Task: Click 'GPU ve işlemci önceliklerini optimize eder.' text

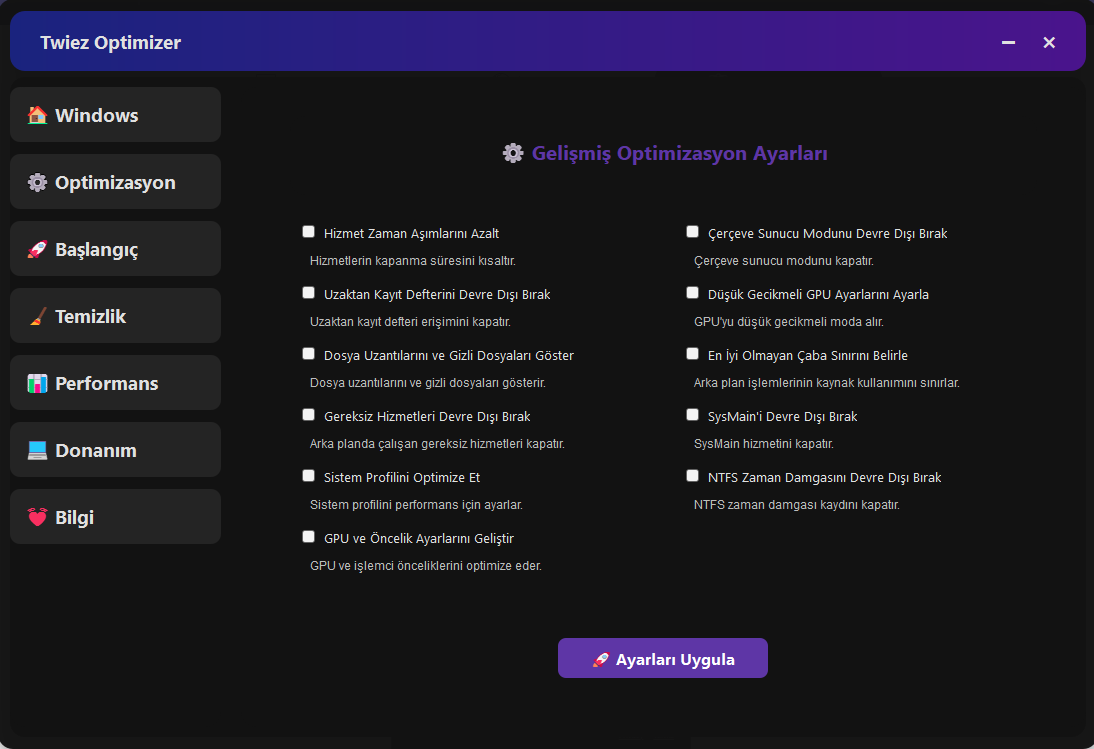Action: tap(426, 566)
